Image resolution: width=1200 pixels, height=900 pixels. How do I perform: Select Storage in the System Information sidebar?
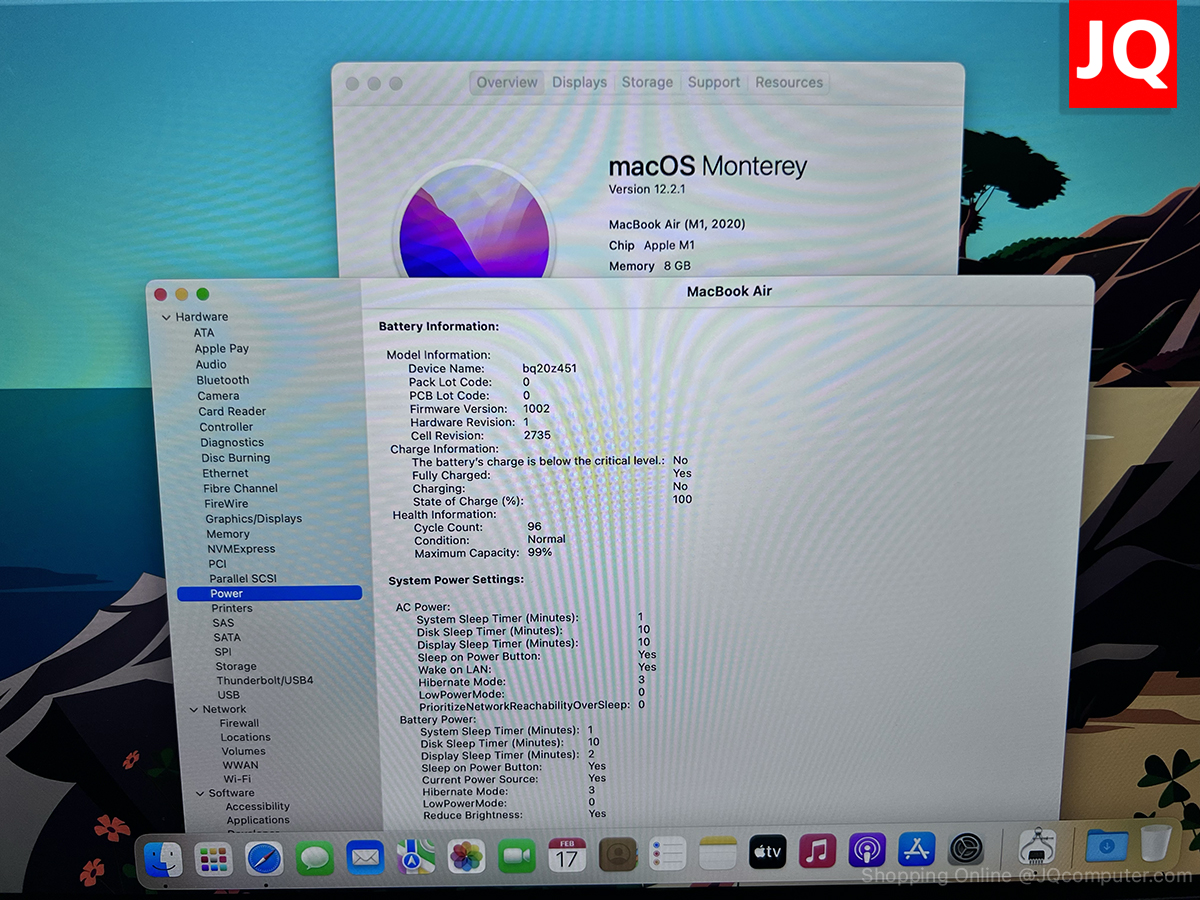point(236,667)
